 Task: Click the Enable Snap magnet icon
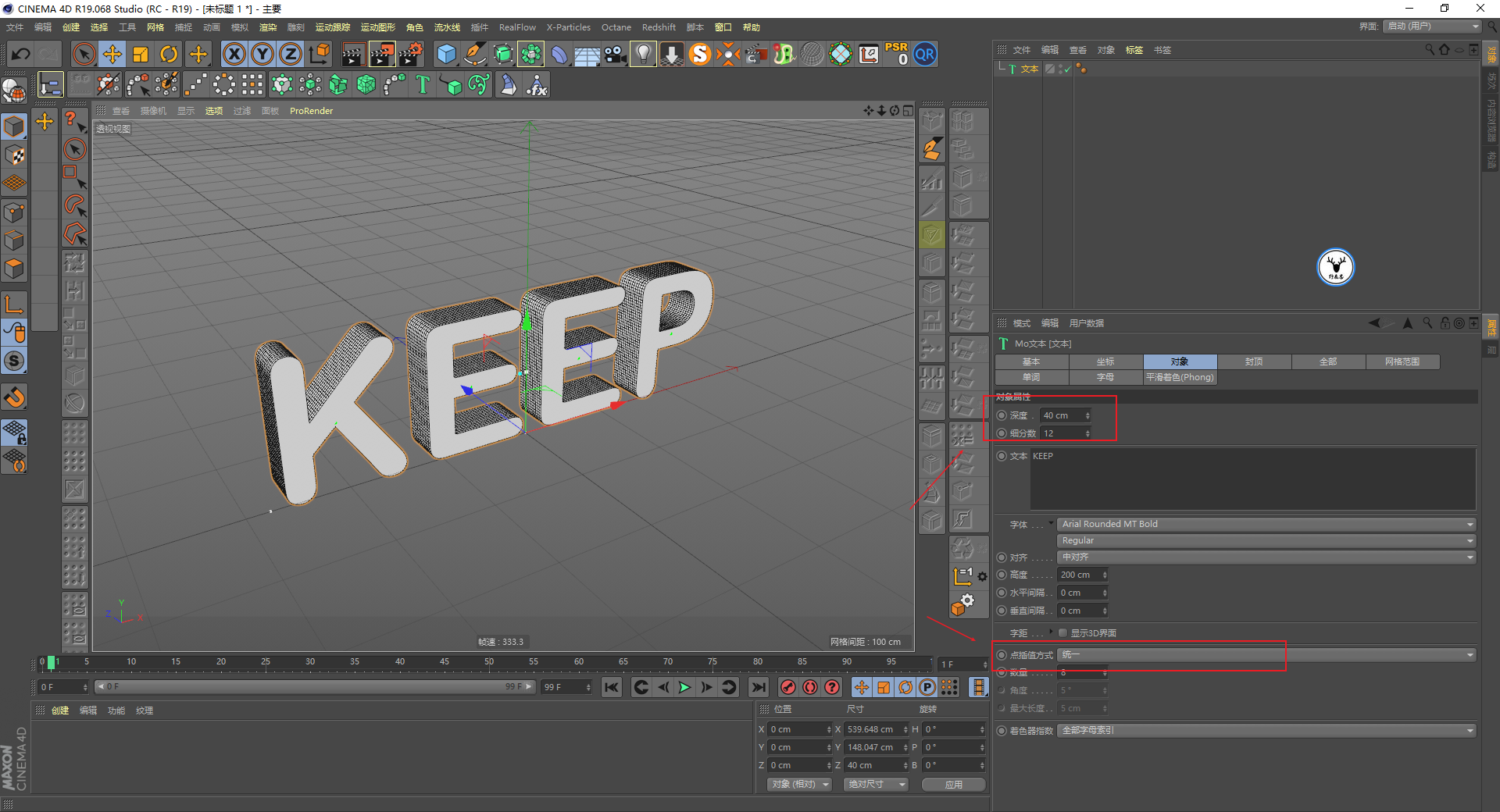click(14, 397)
